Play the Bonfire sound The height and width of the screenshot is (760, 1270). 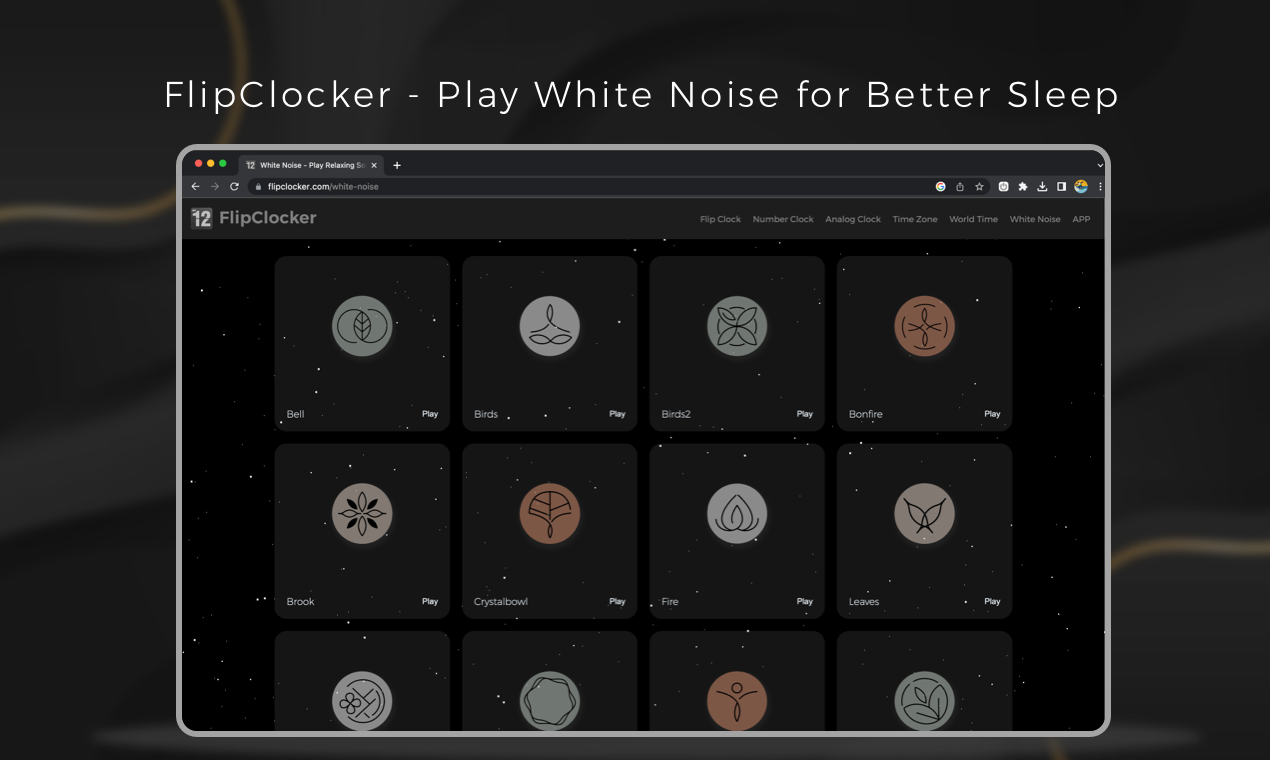click(992, 414)
